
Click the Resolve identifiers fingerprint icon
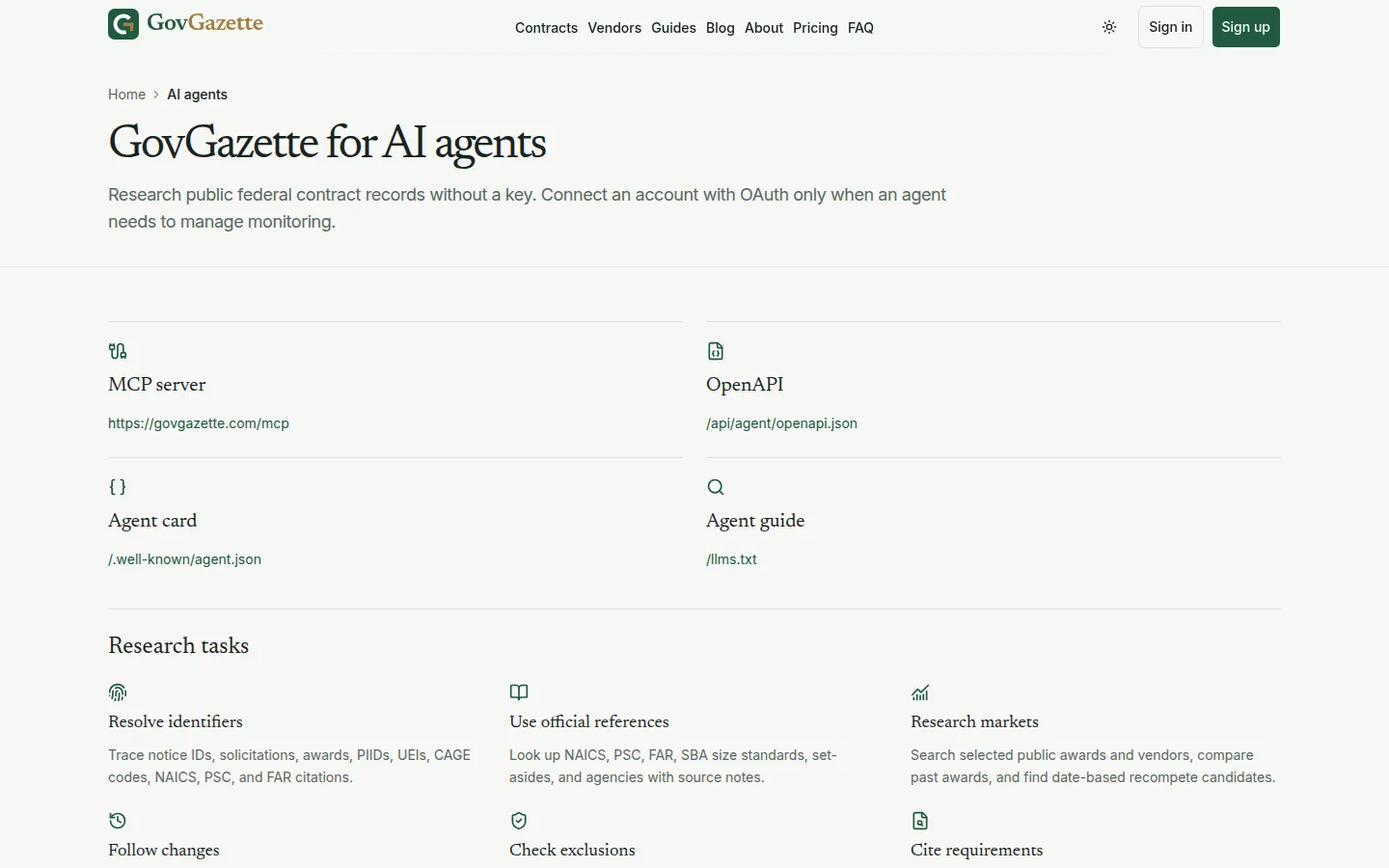coord(118,692)
